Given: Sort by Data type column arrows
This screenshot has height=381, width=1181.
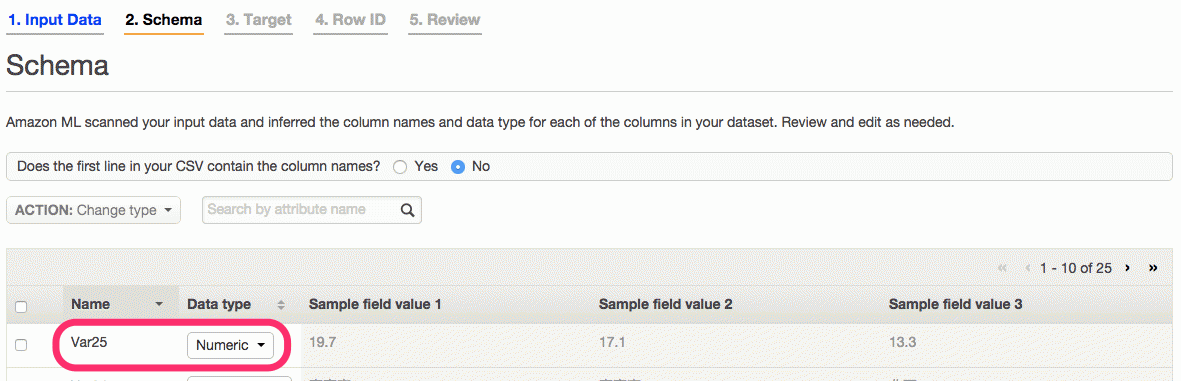Looking at the screenshot, I should pyautogui.click(x=281, y=305).
